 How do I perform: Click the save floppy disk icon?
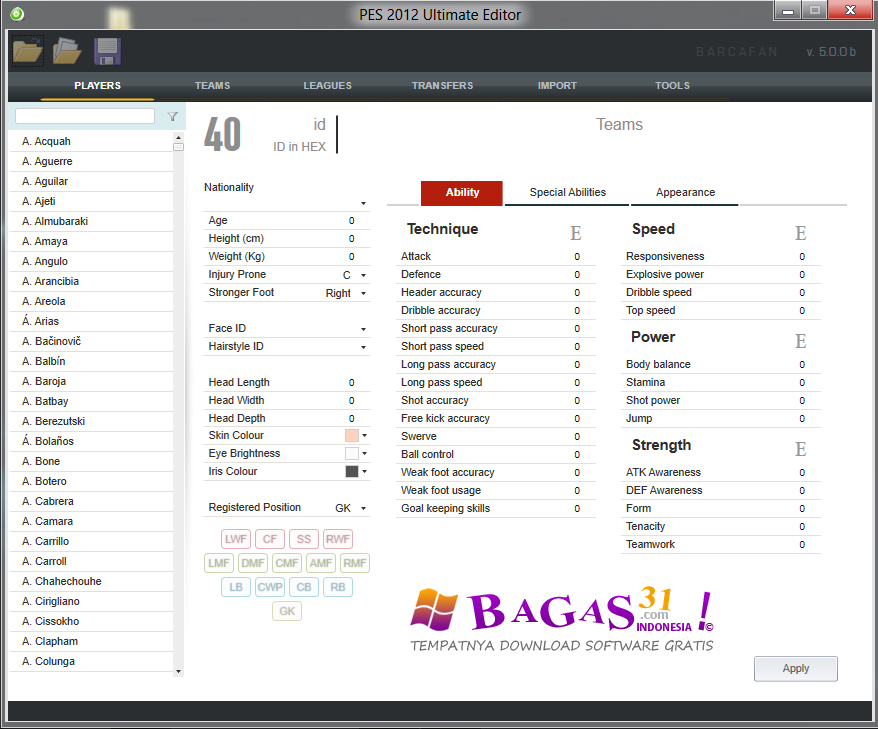tap(108, 52)
